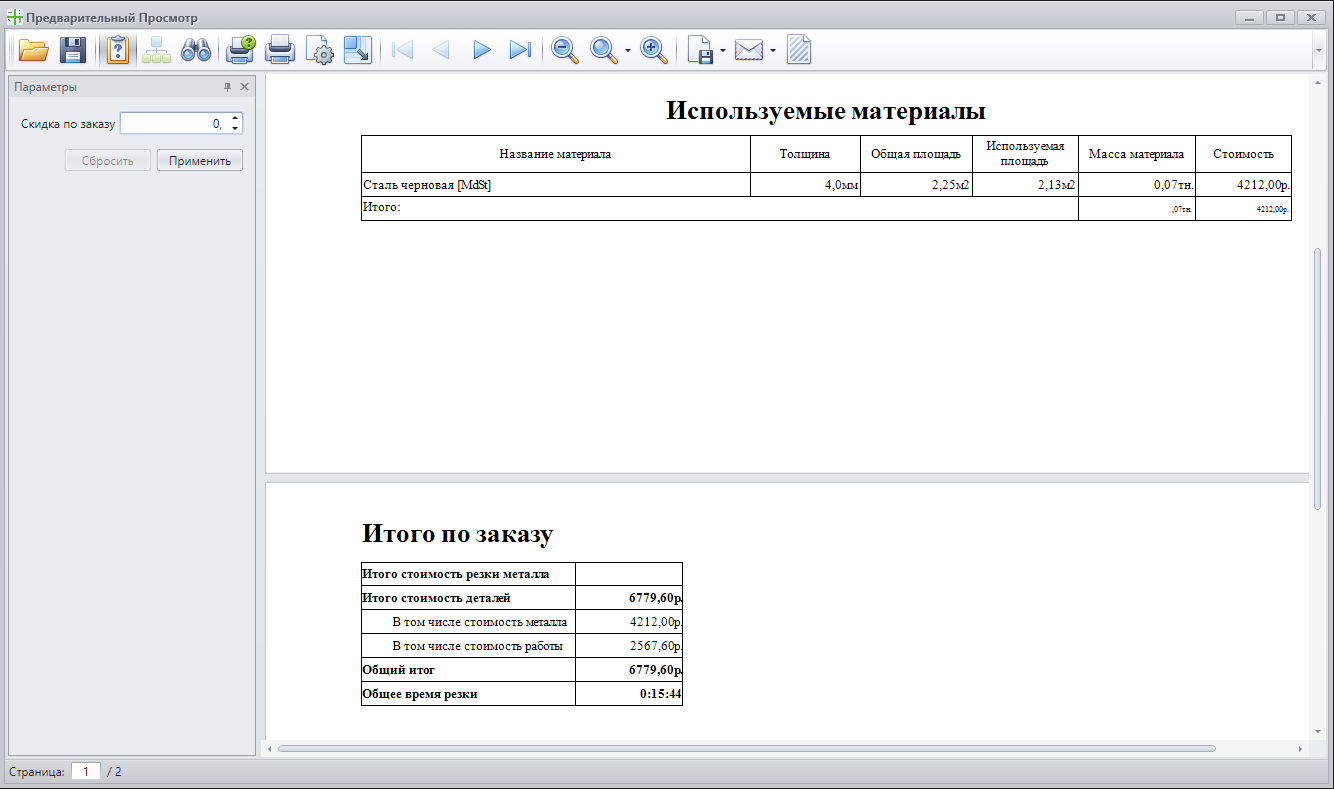Image resolution: width=1334 pixels, height=789 pixels.
Task: Save the report using the floppy disk icon
Action: [x=73, y=50]
